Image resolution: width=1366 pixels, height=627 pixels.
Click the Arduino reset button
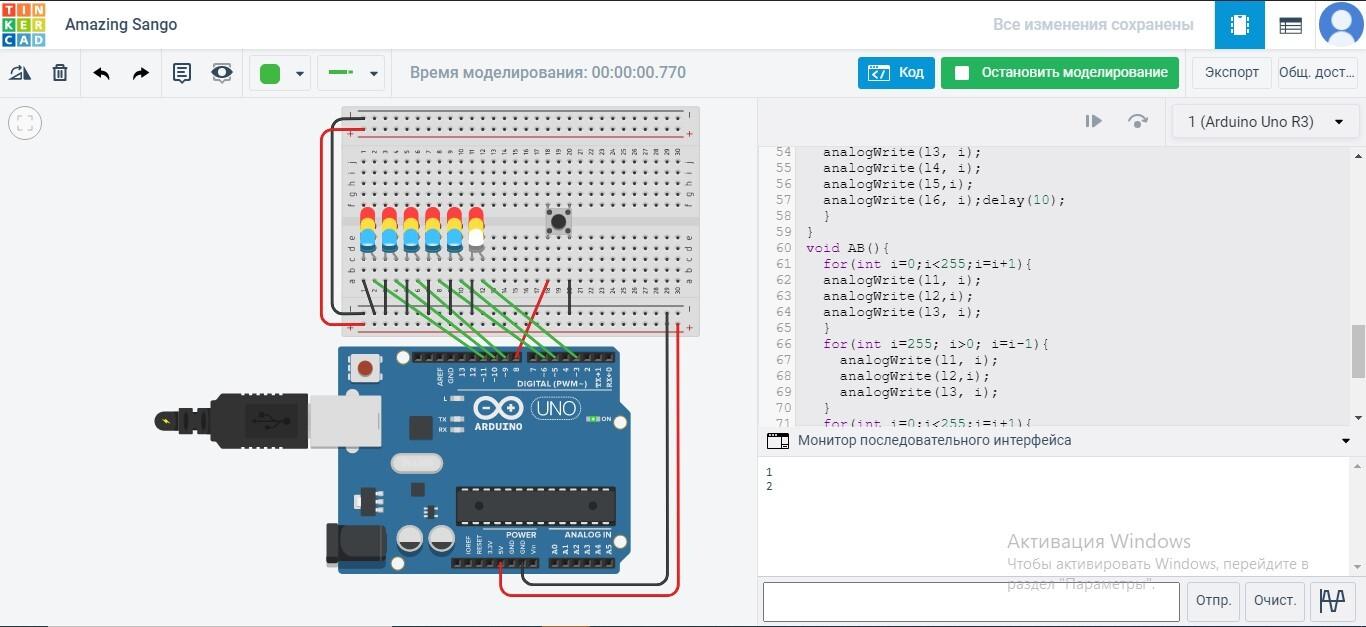coord(365,369)
